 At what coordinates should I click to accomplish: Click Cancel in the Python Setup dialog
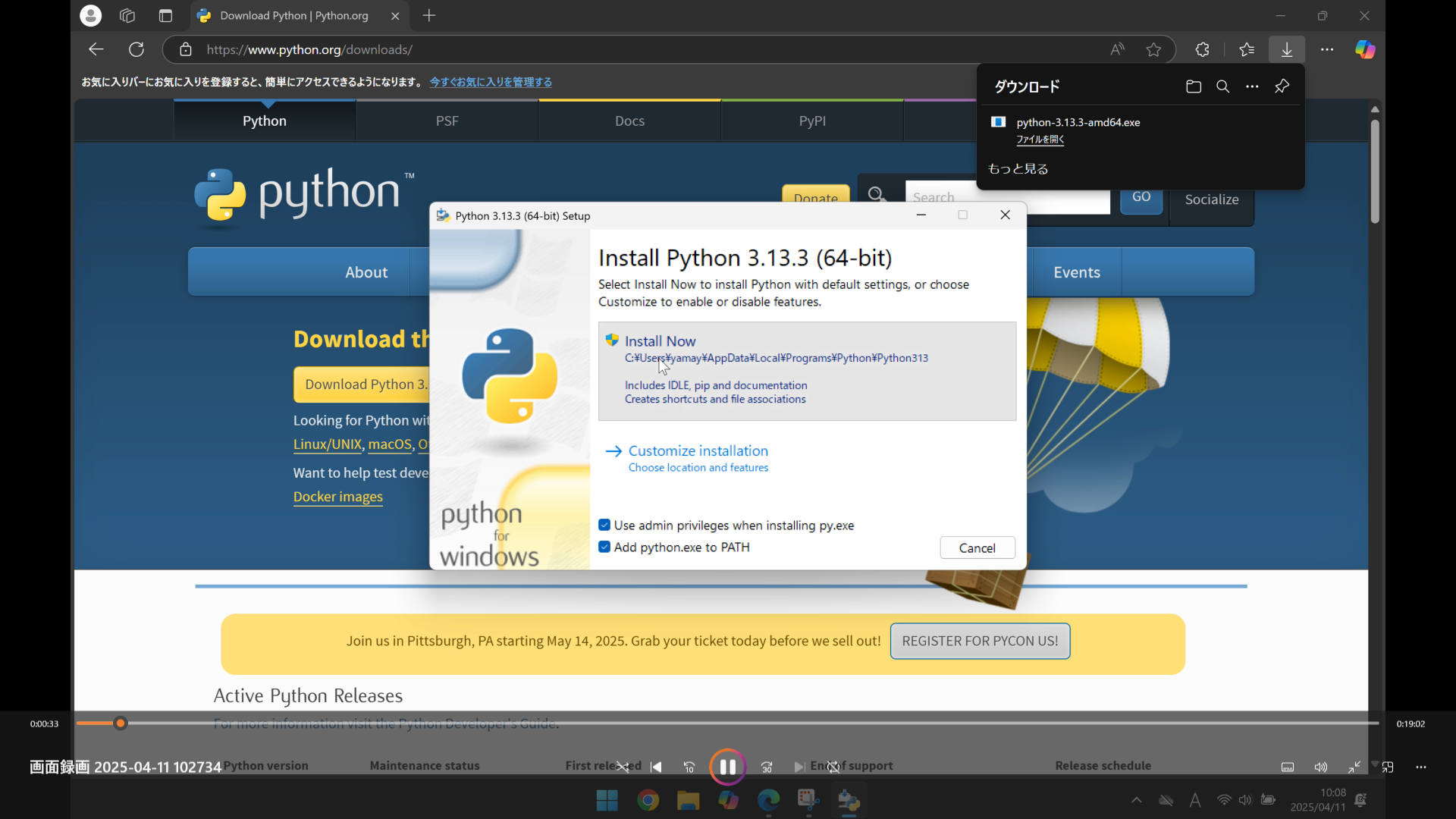(977, 548)
